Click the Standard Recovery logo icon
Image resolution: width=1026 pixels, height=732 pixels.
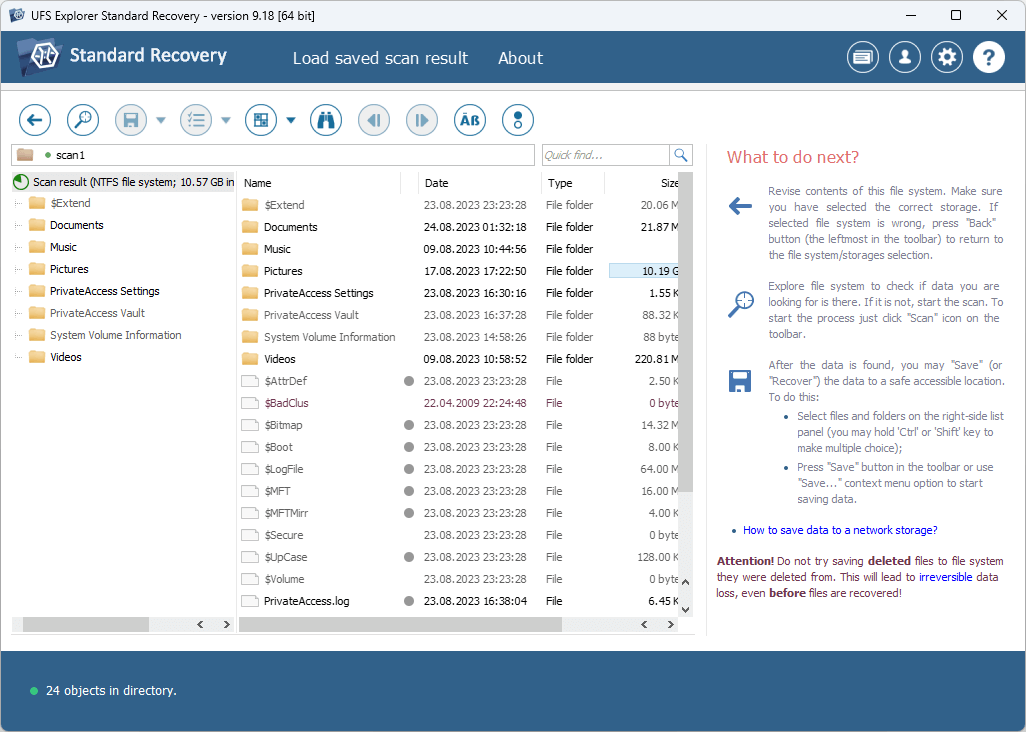click(41, 56)
